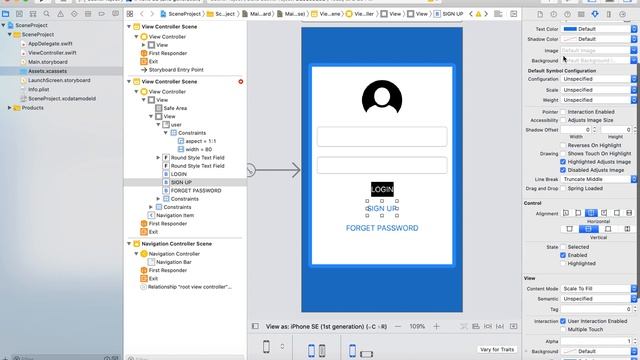
Task: Show the Connections inspector
Action: (x=622, y=14)
